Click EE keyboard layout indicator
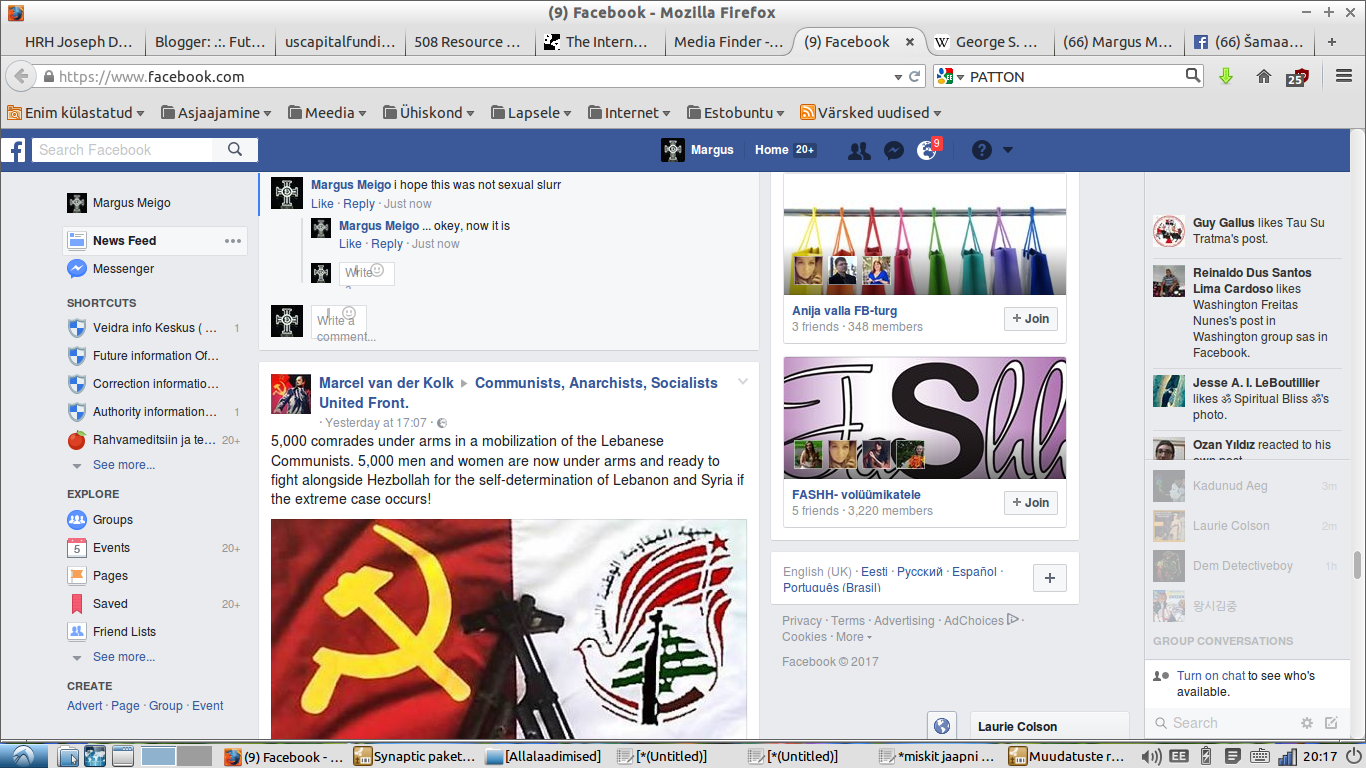The image size is (1366, 768). [1179, 756]
